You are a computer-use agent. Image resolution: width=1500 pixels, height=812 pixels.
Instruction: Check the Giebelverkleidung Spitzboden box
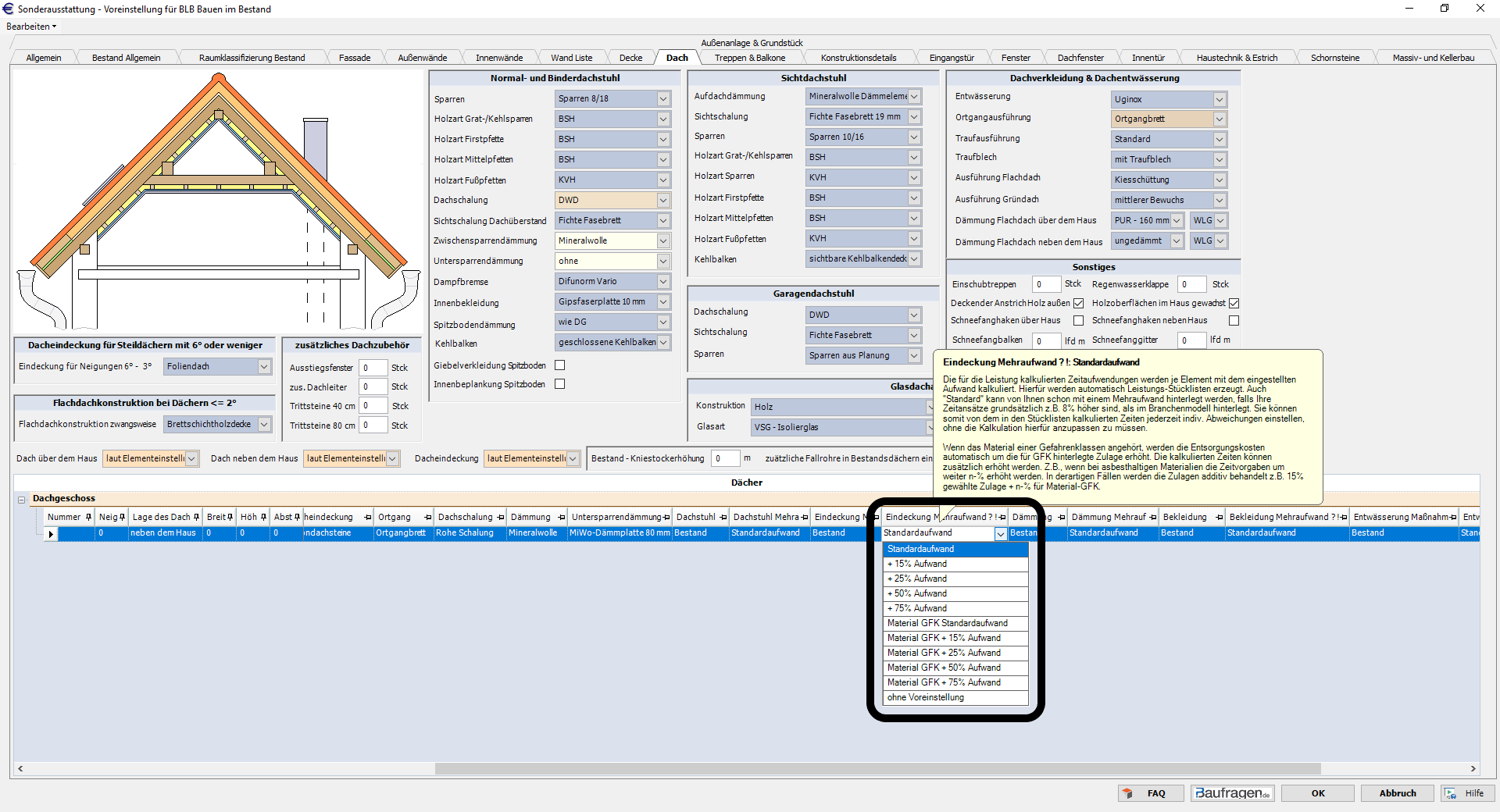tap(559, 365)
